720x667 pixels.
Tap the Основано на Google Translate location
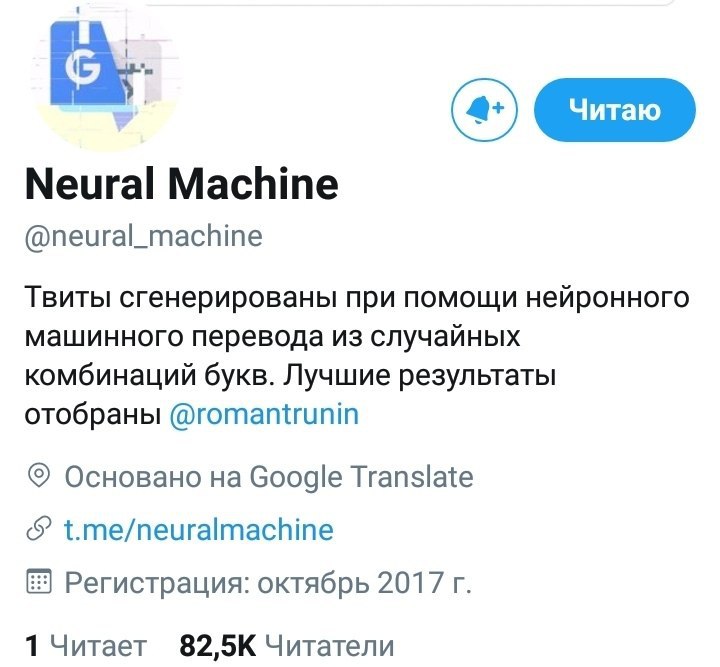[269, 476]
